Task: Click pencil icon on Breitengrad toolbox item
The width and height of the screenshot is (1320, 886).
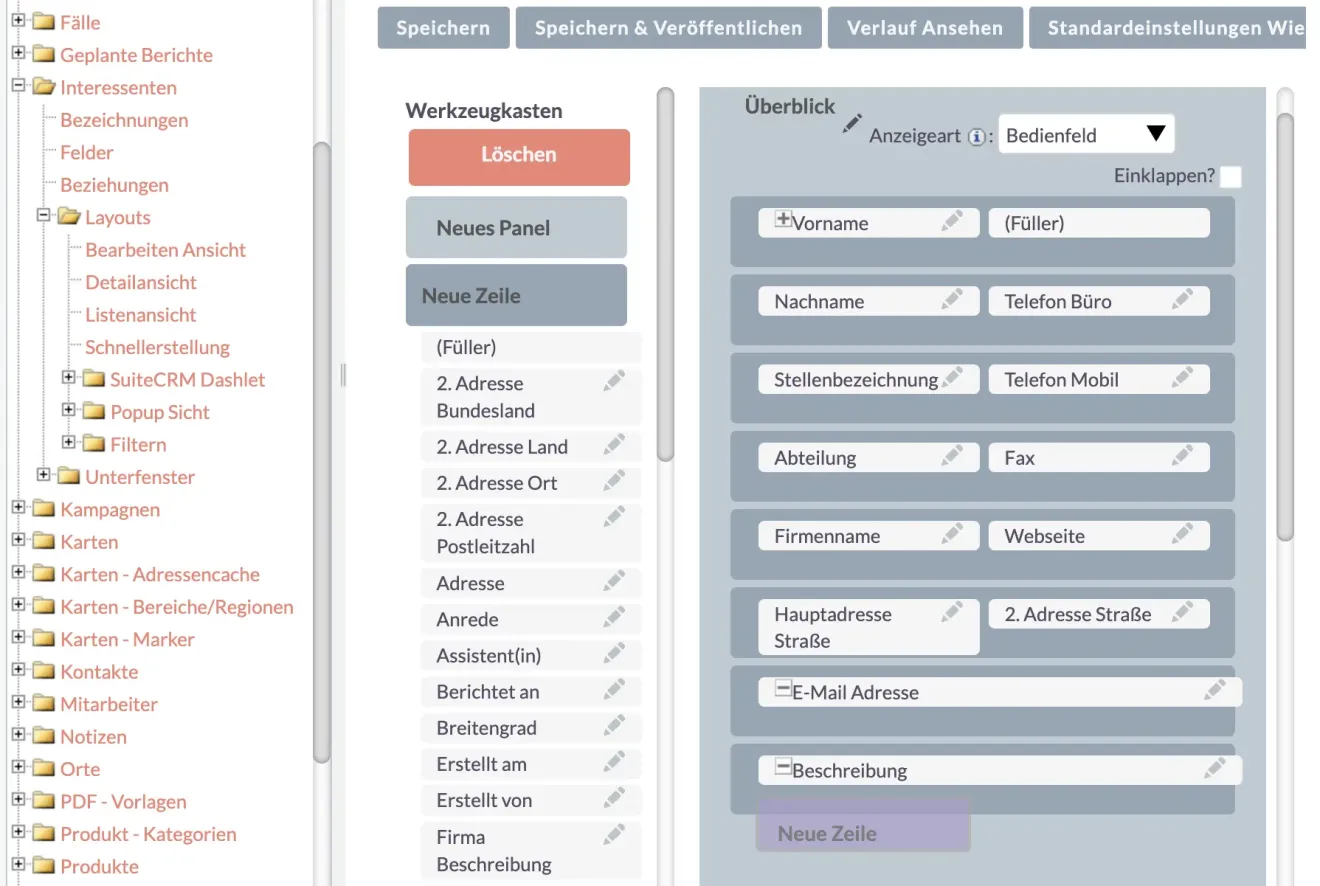Action: pos(615,725)
